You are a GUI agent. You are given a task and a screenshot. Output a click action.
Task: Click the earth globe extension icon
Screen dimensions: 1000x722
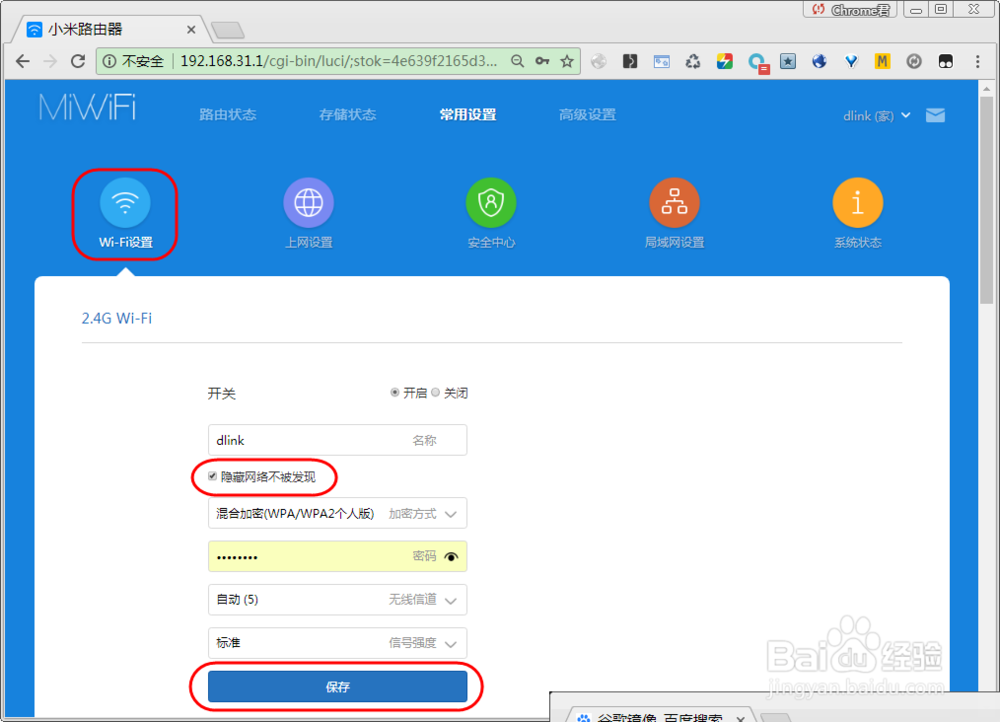[x=819, y=61]
